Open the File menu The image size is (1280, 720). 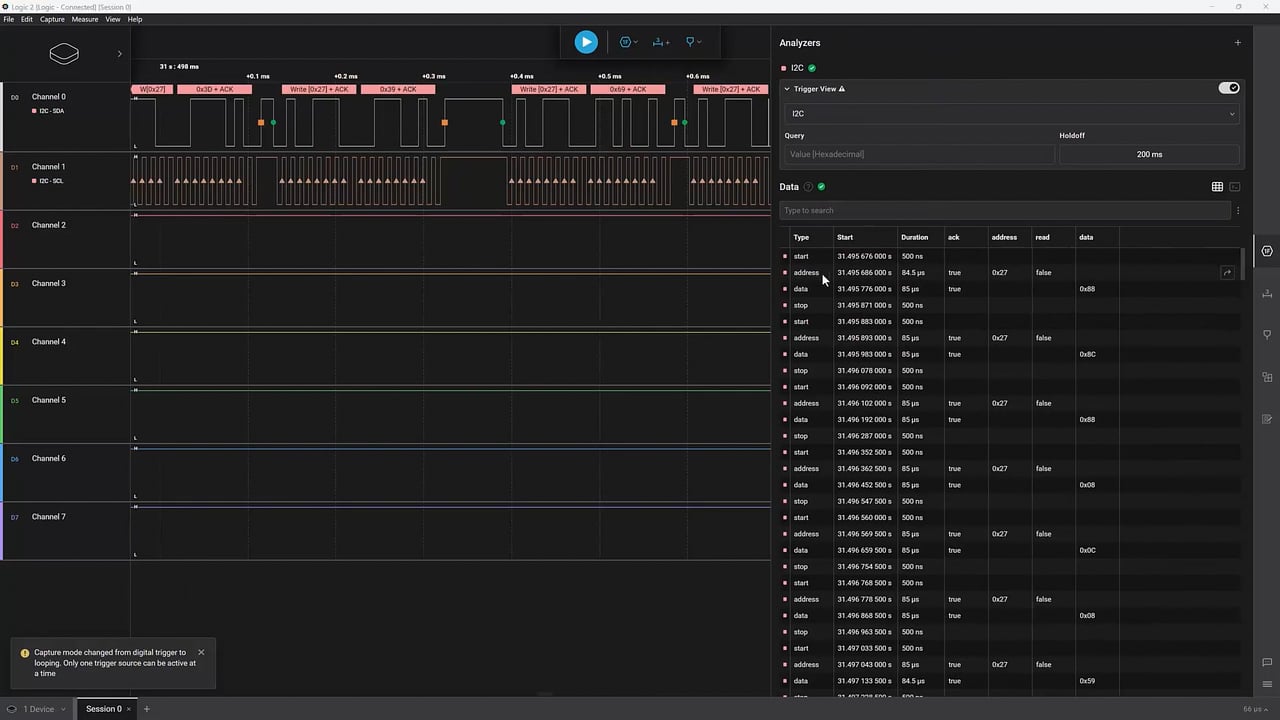(x=9, y=19)
